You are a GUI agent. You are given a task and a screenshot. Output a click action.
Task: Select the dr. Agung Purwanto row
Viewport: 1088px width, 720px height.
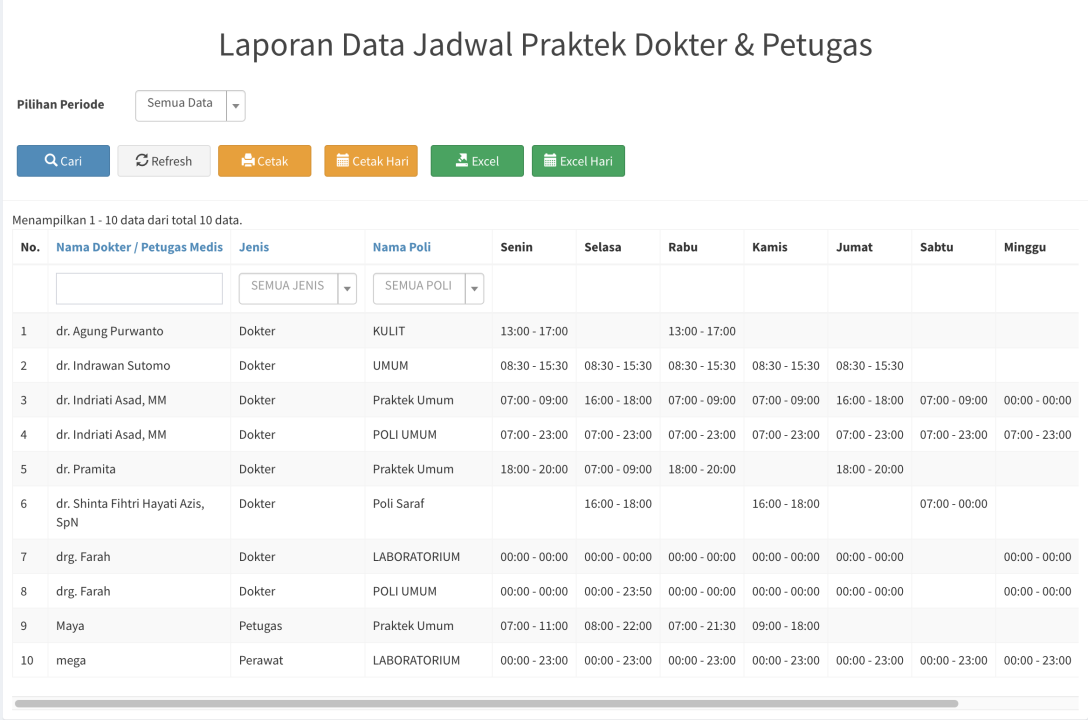[110, 331]
